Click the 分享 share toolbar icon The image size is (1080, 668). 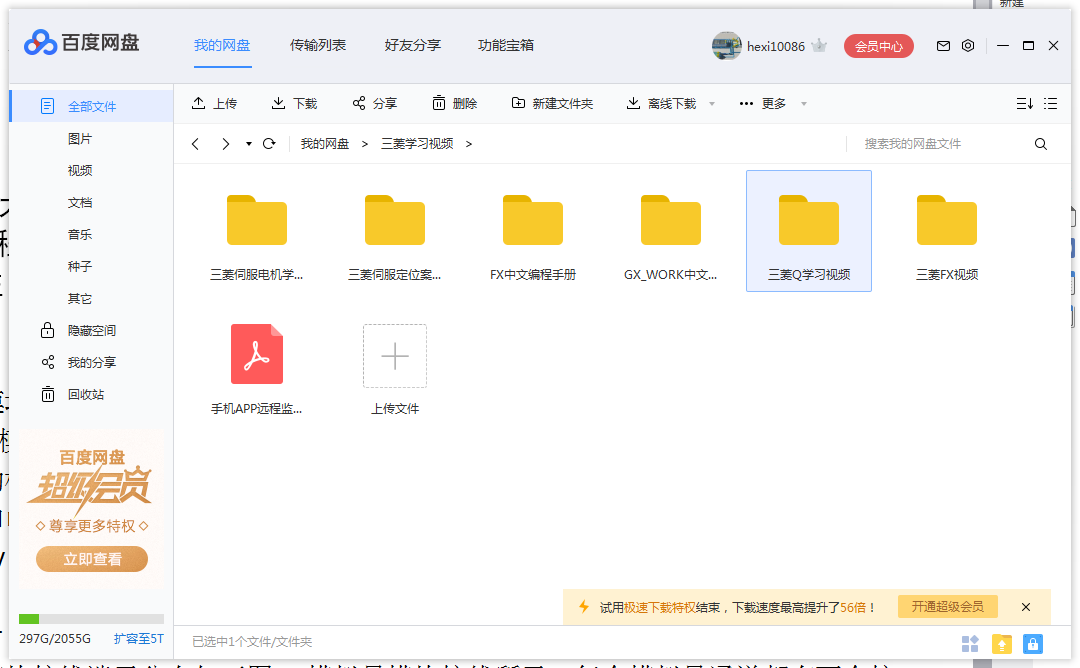point(374,102)
